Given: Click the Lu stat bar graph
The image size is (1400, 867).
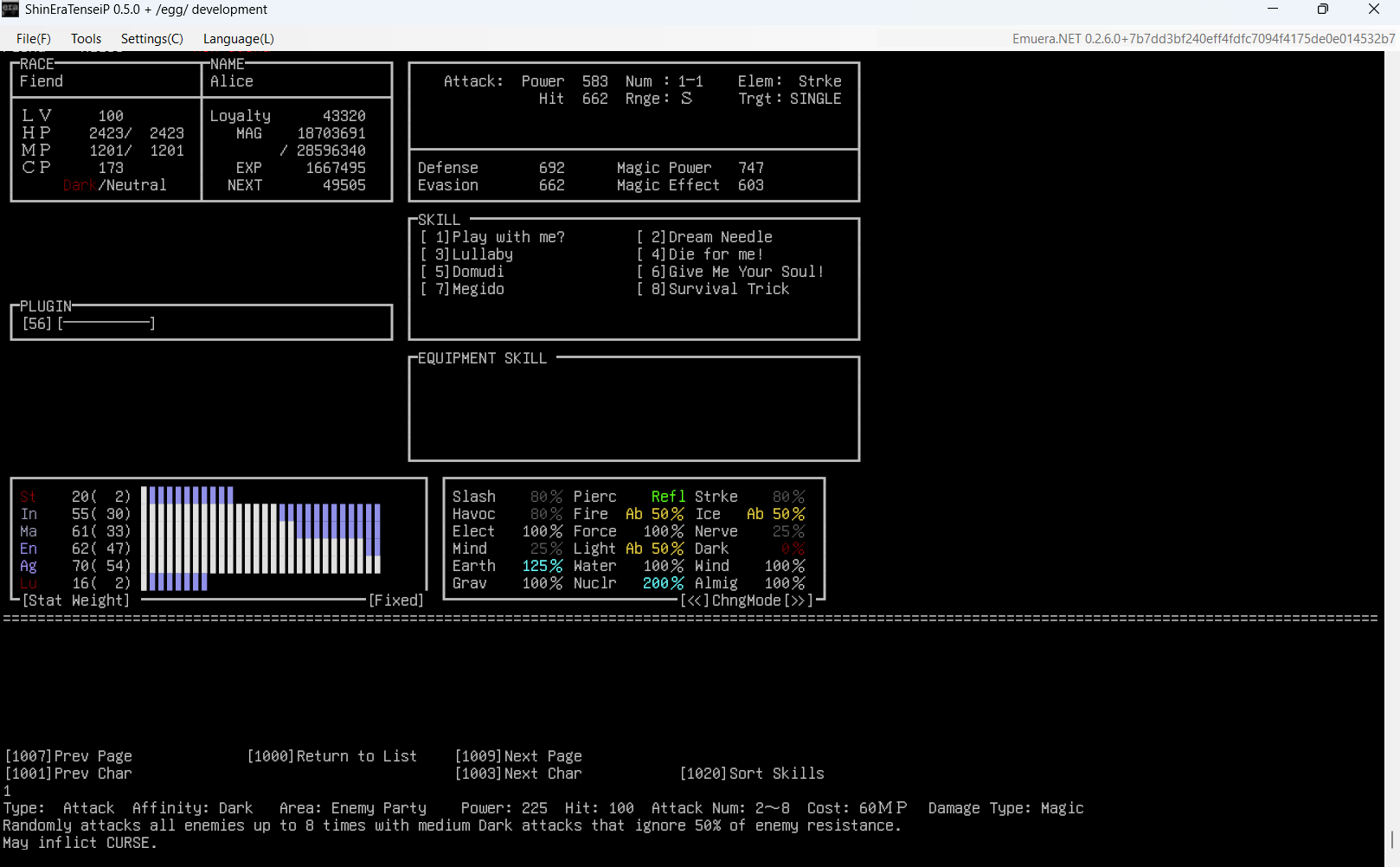Looking at the screenshot, I should click(x=175, y=582).
